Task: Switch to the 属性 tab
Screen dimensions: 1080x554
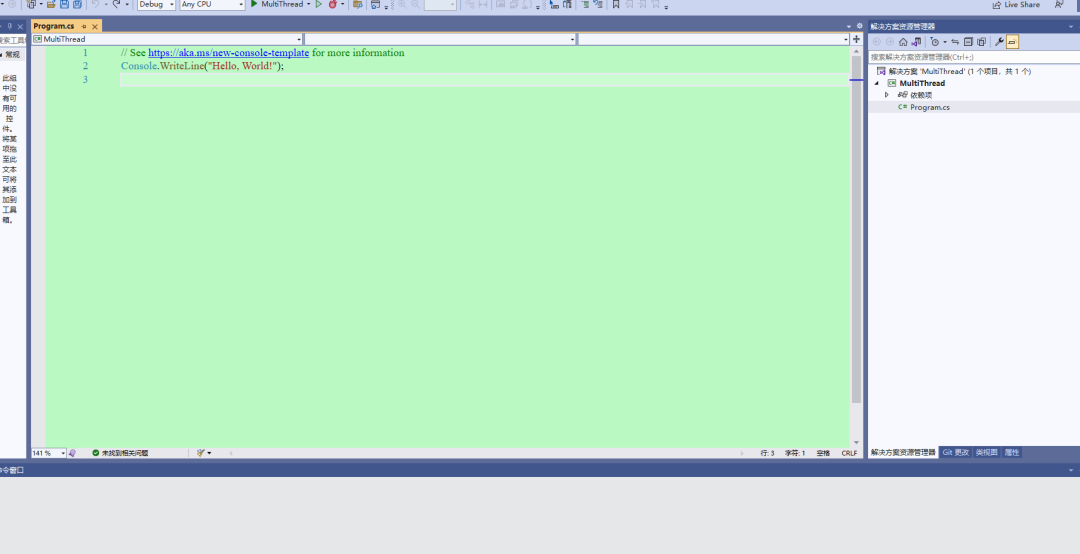Action: (1011, 453)
